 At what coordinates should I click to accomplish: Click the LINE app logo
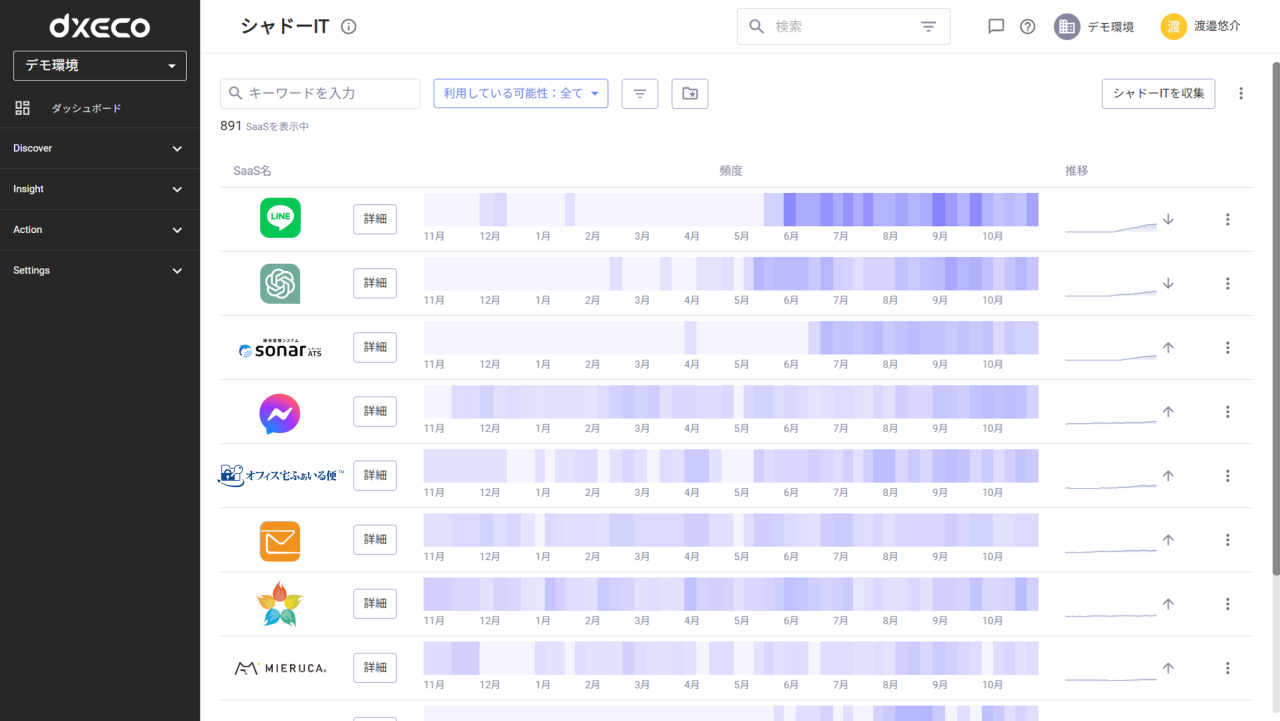[280, 218]
